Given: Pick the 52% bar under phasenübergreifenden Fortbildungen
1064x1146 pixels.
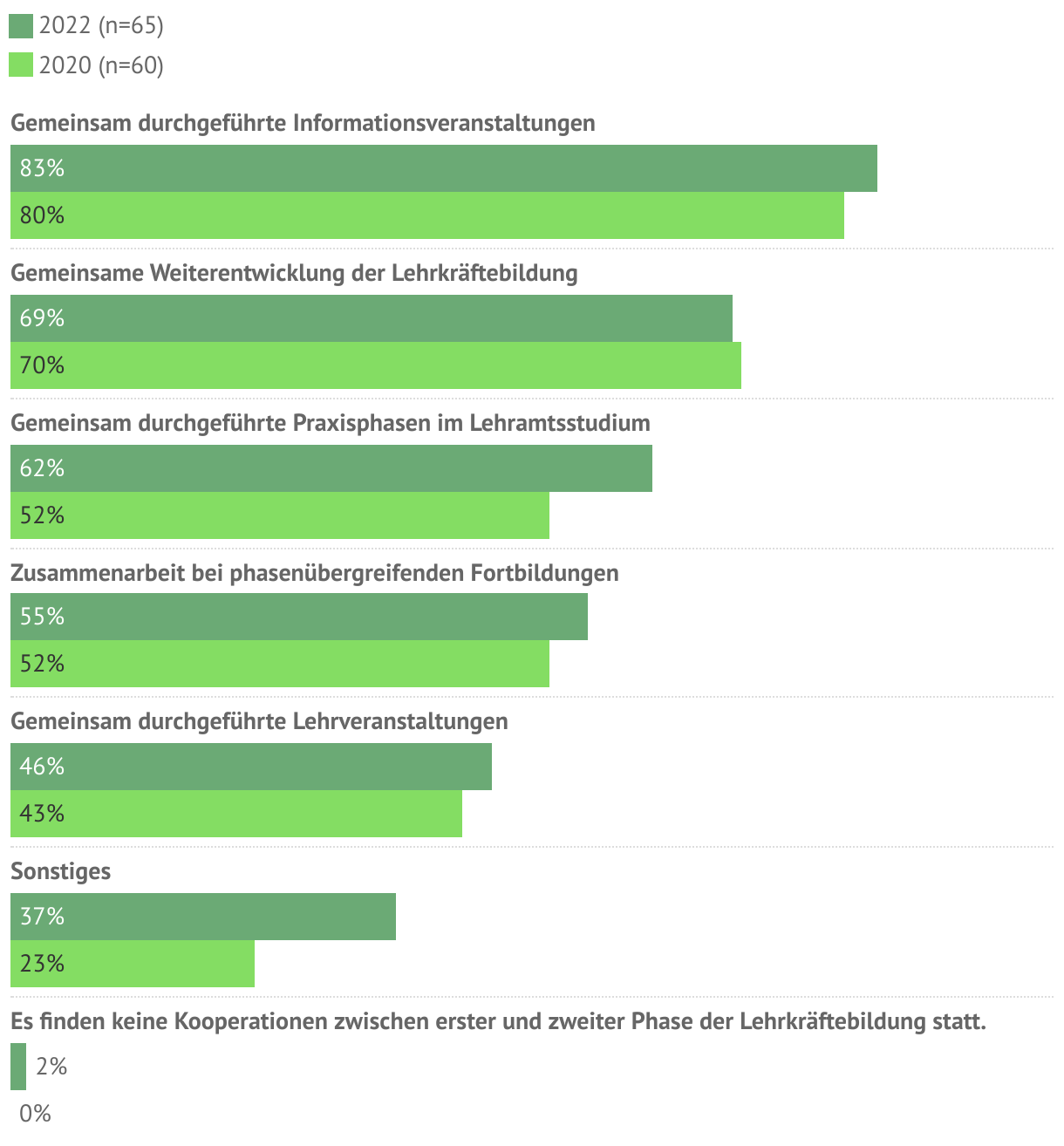Looking at the screenshot, I should click(280, 664).
